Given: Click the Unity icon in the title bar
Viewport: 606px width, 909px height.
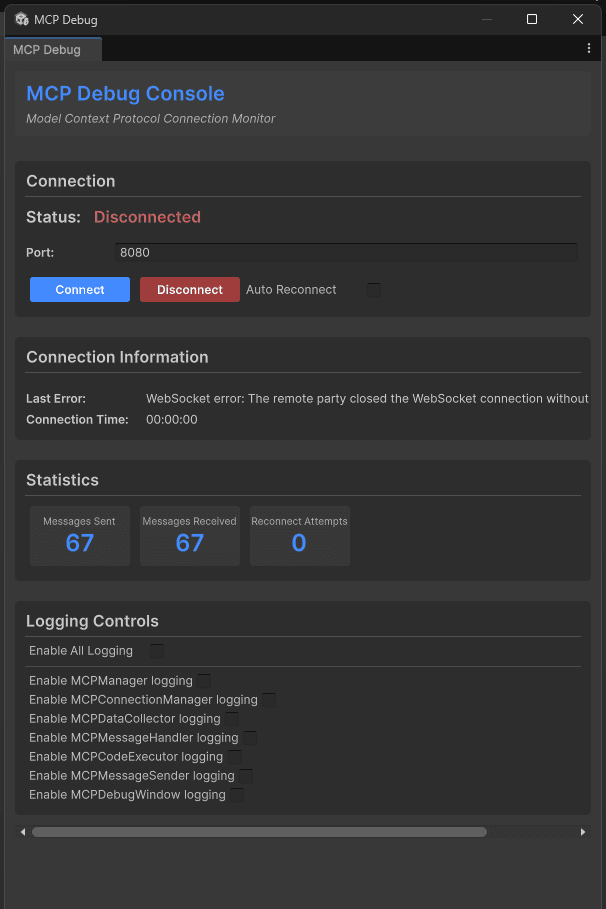Looking at the screenshot, I should click(22, 19).
